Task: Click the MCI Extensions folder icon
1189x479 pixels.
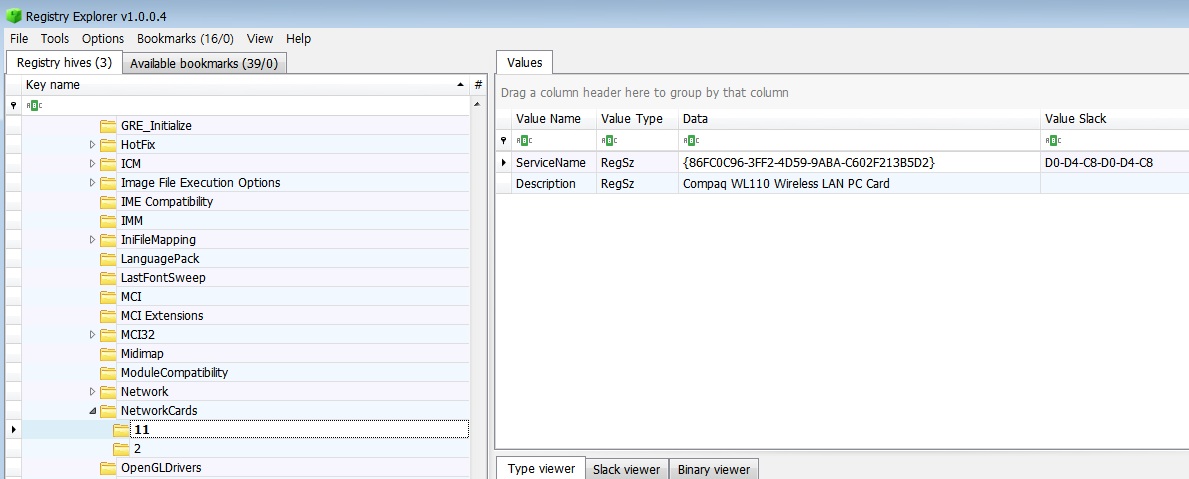Action: click(108, 315)
